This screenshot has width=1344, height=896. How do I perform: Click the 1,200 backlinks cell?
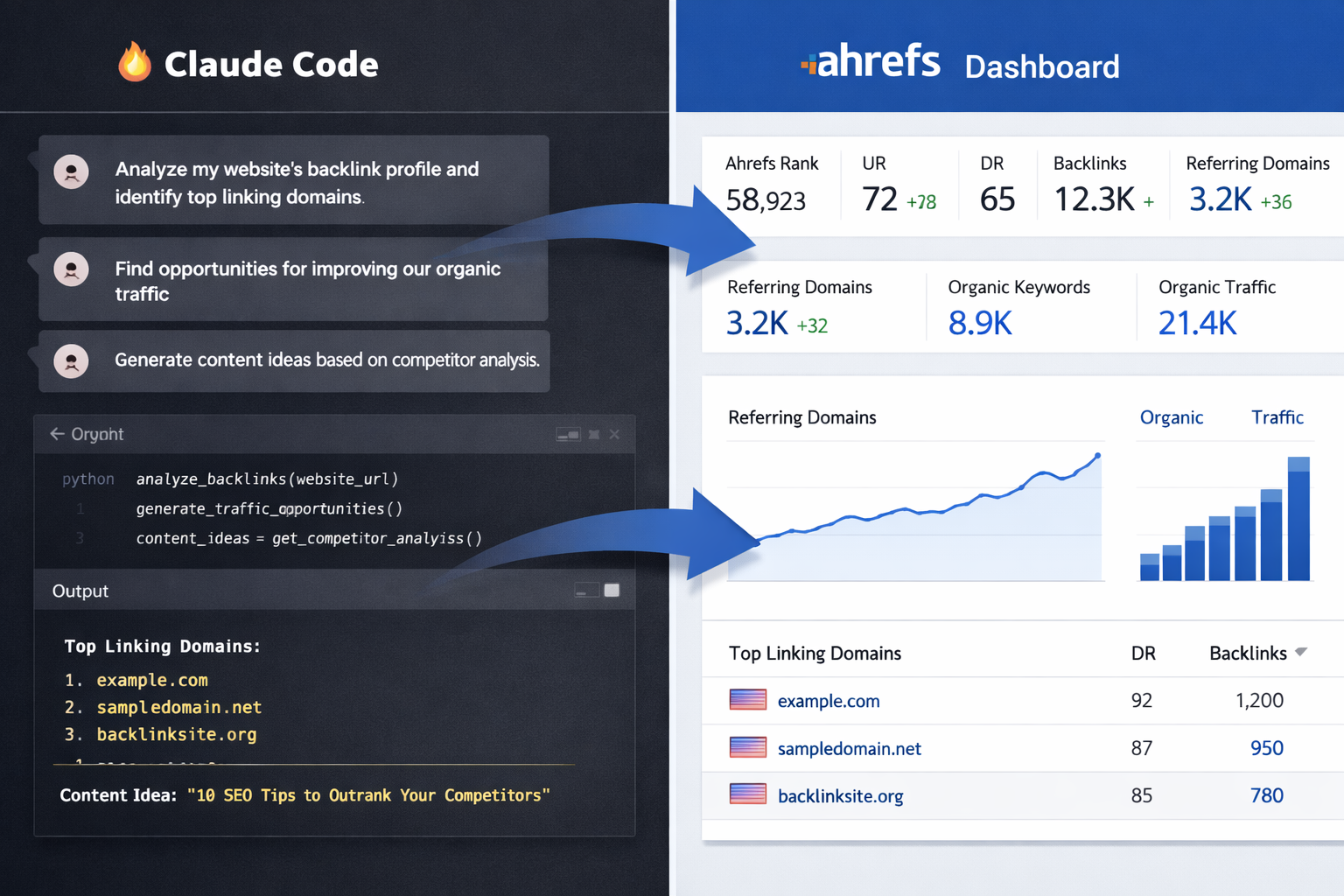coord(1259,700)
